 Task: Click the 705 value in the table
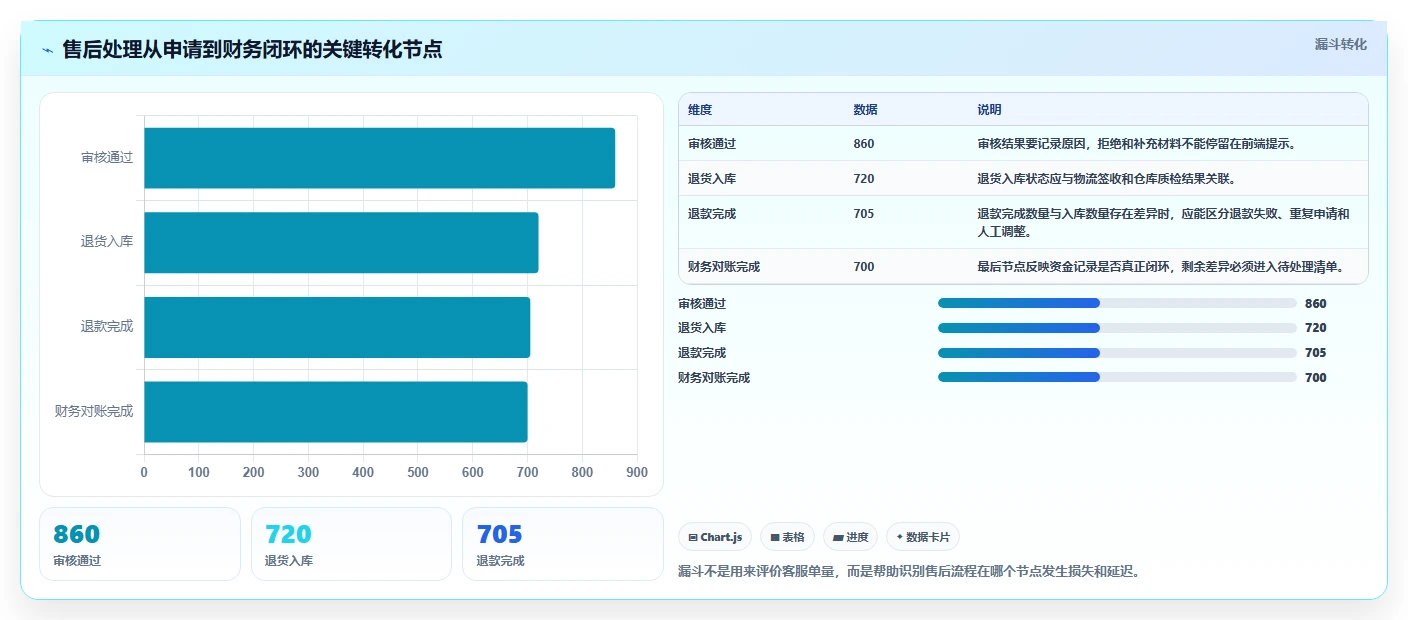(x=864, y=214)
